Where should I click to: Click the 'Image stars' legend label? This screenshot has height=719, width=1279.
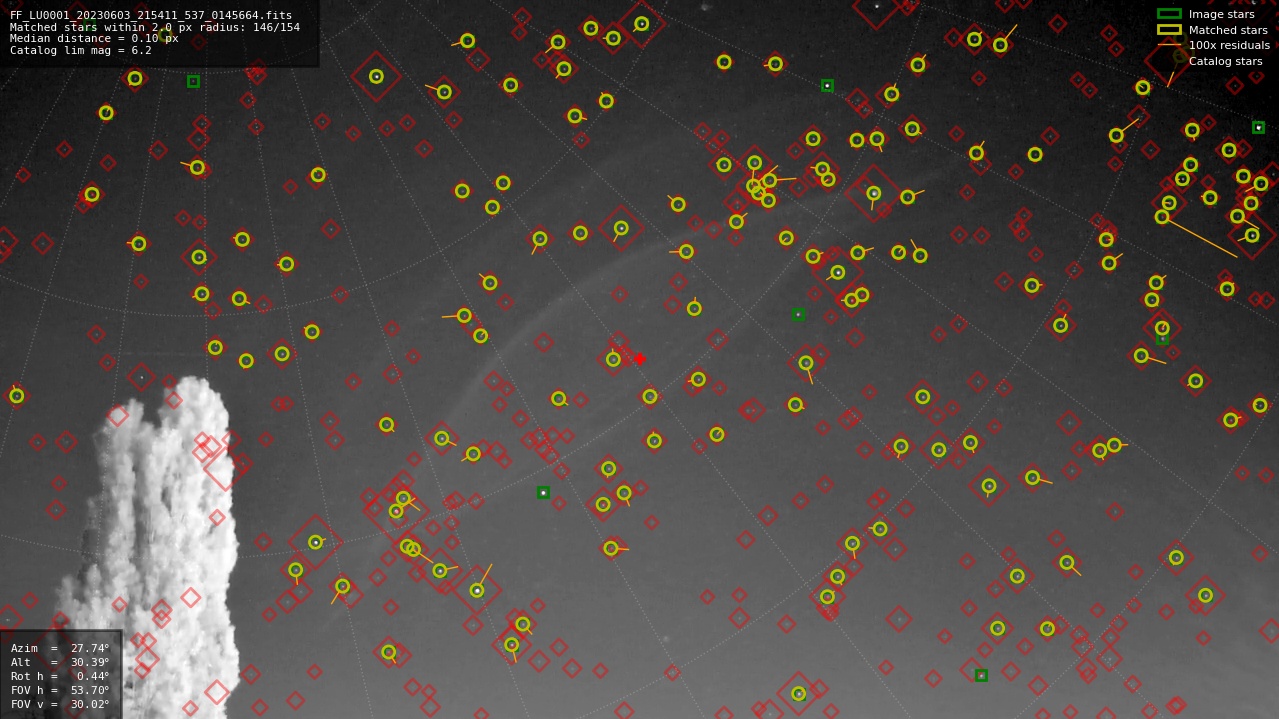click(1221, 14)
